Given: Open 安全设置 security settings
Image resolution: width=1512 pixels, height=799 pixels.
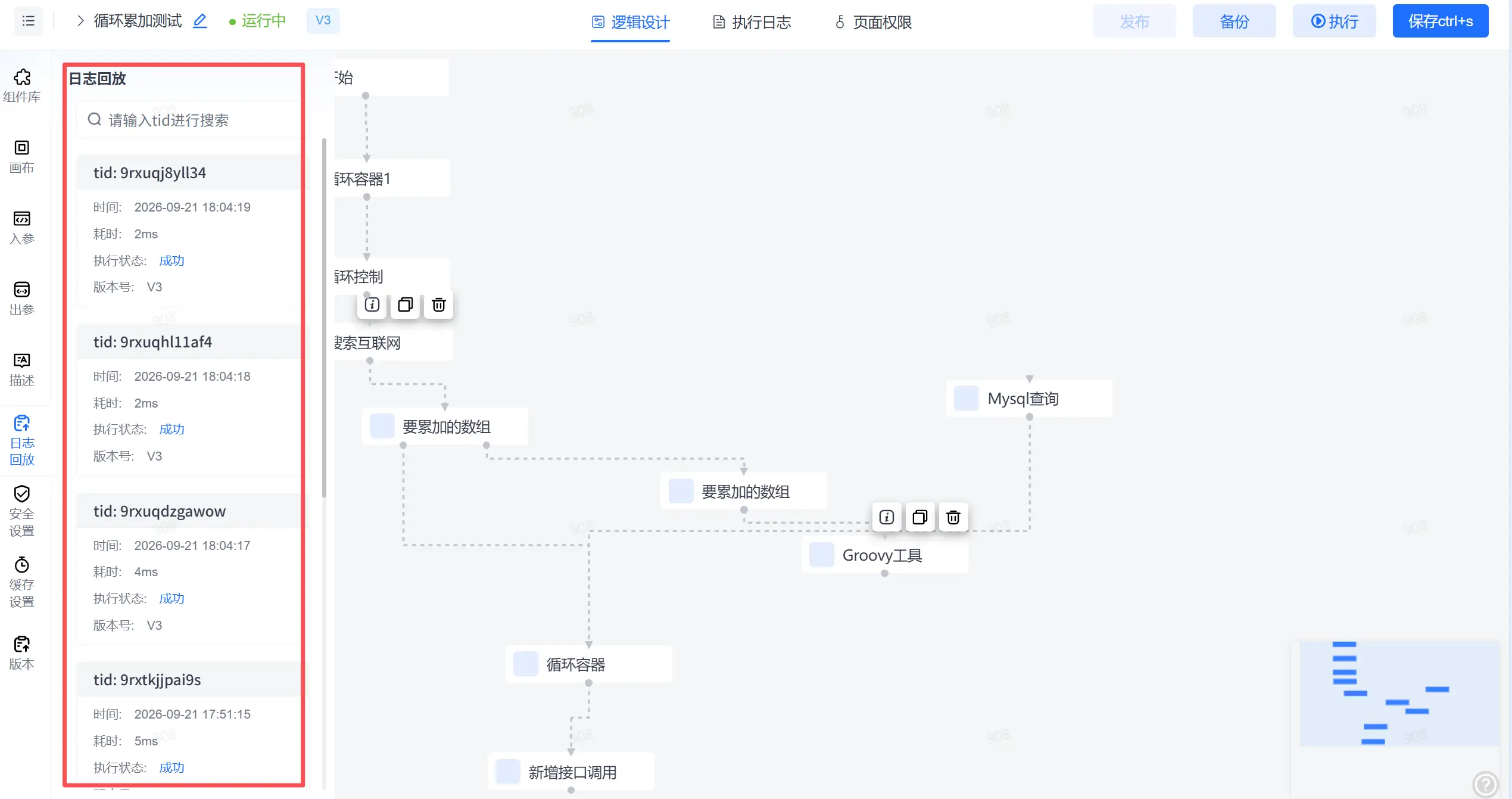Looking at the screenshot, I should [x=22, y=511].
